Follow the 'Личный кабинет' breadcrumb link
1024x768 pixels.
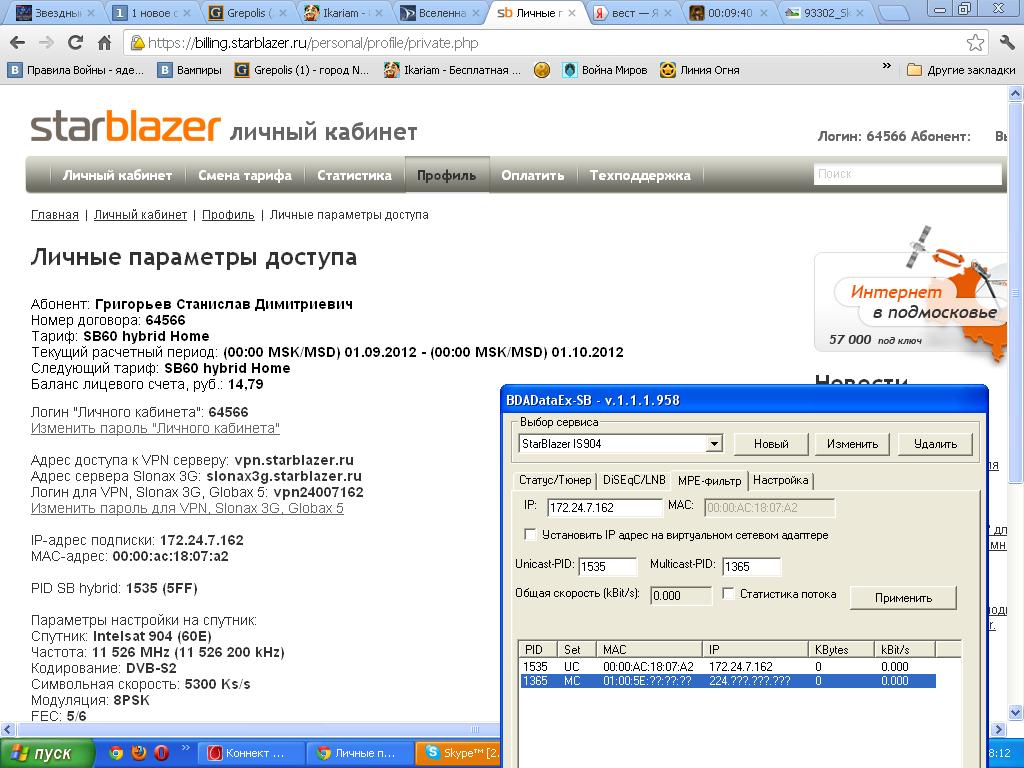140,215
